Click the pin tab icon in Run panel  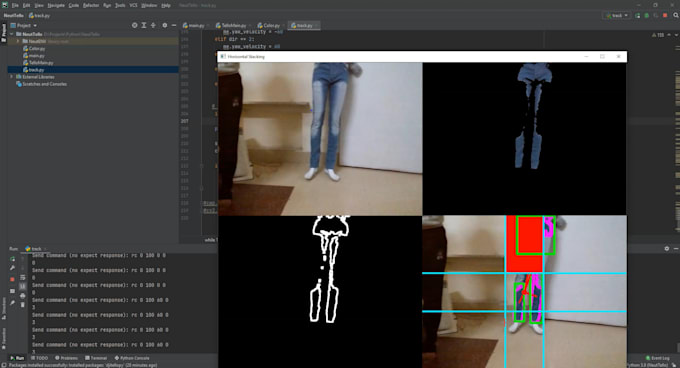click(12, 303)
